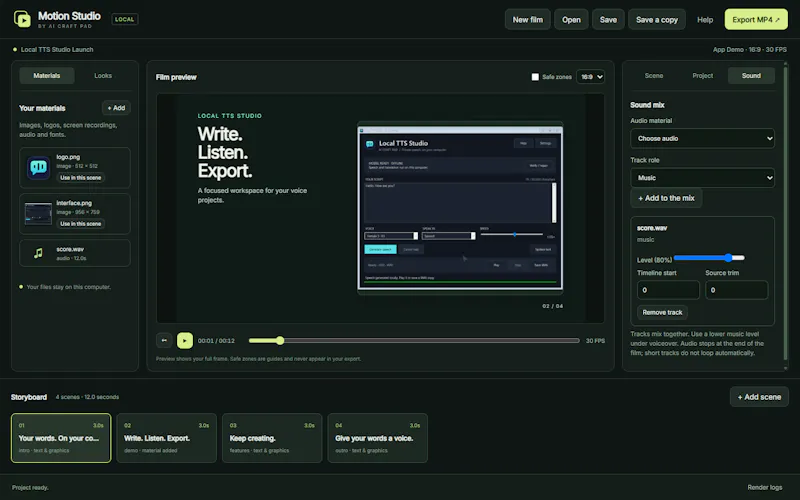Click the right panel scrollbar

pos(785,214)
